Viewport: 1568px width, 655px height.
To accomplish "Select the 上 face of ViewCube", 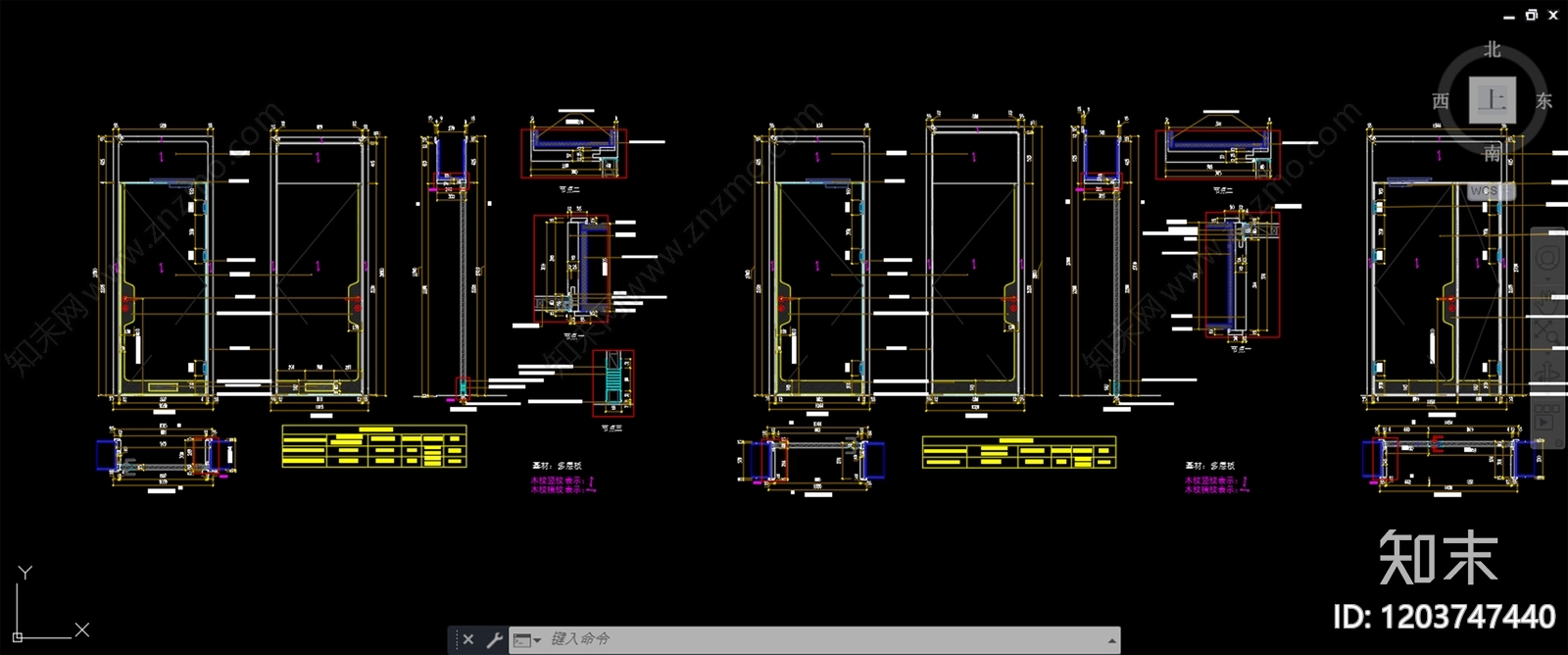I will click(1492, 100).
